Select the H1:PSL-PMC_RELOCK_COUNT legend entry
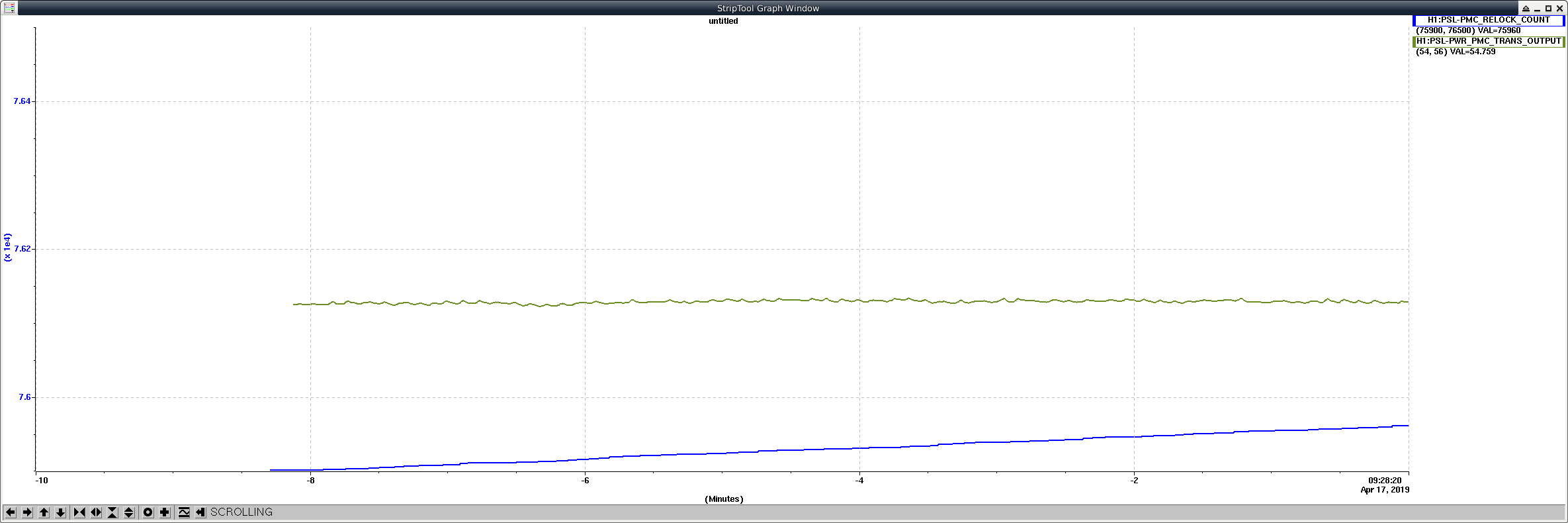The height and width of the screenshot is (523, 1568). (1489, 20)
